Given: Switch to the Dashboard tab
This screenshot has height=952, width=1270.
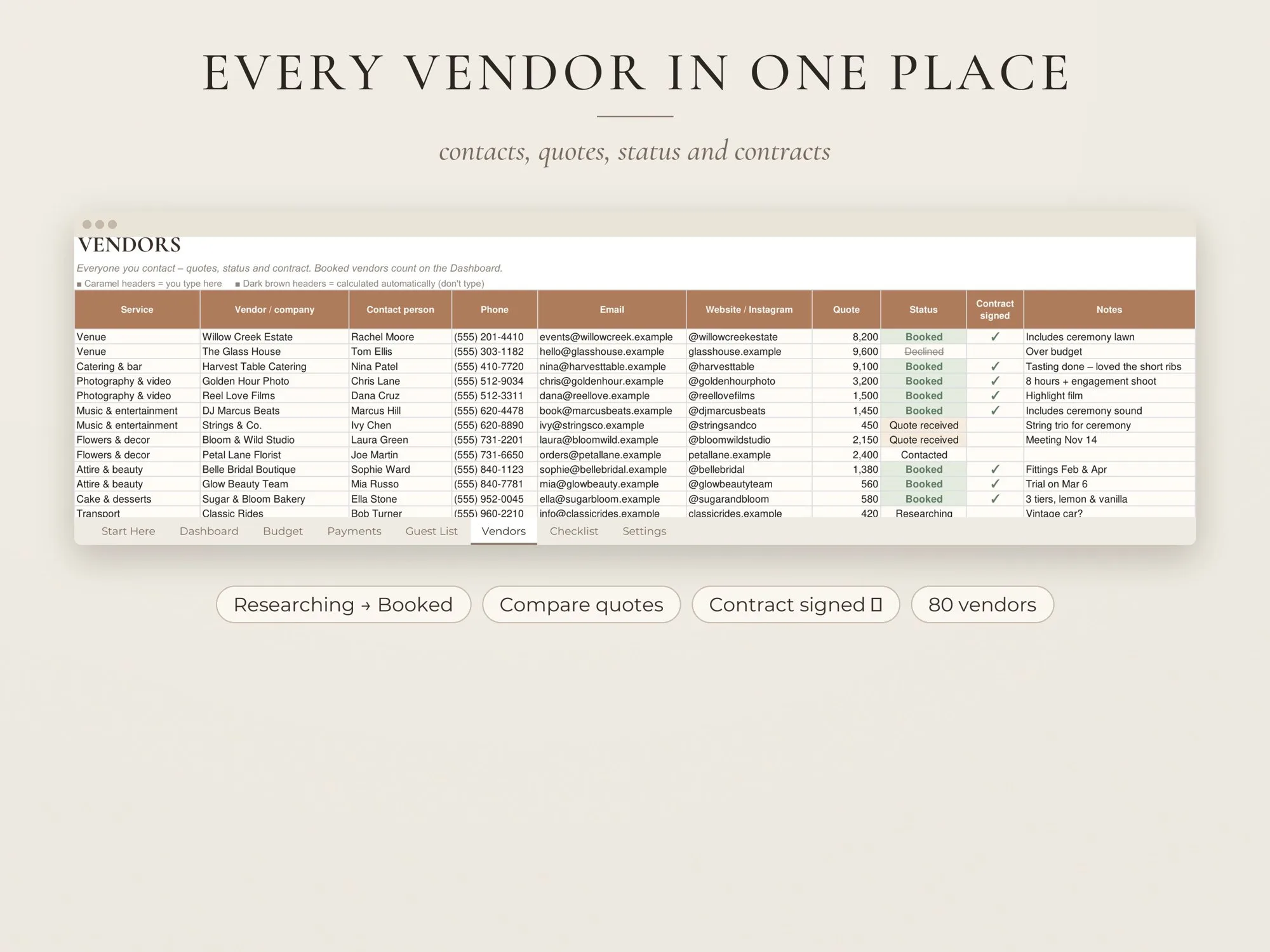Looking at the screenshot, I should [x=209, y=531].
